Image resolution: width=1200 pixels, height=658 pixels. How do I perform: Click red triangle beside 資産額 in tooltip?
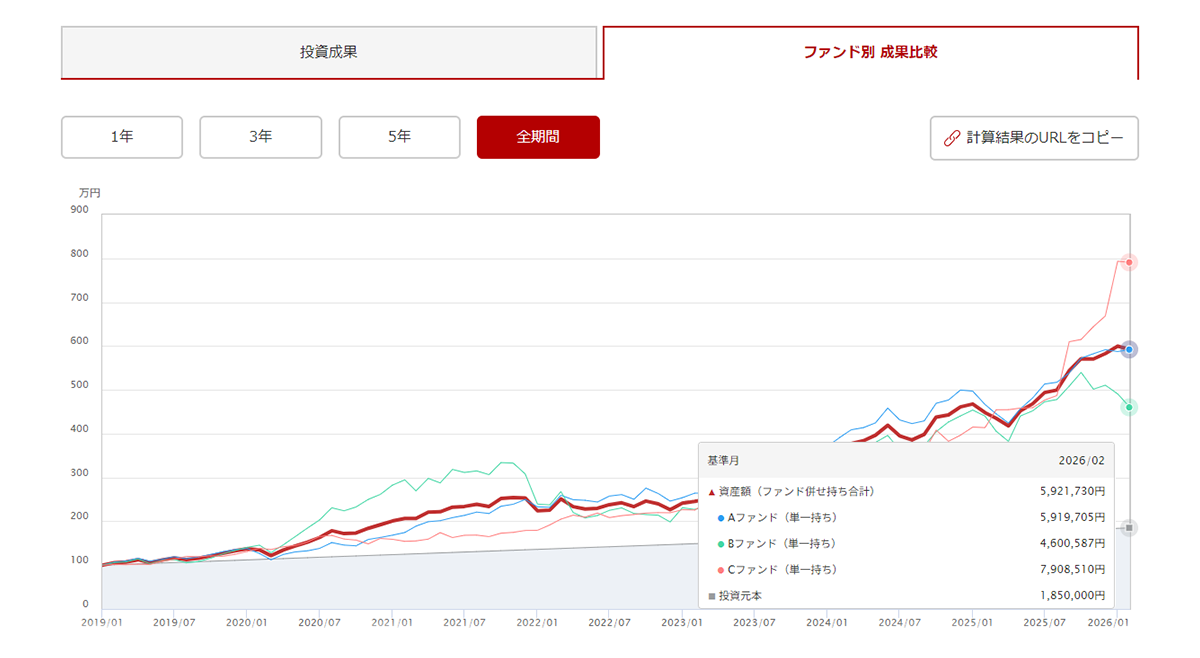point(712,492)
